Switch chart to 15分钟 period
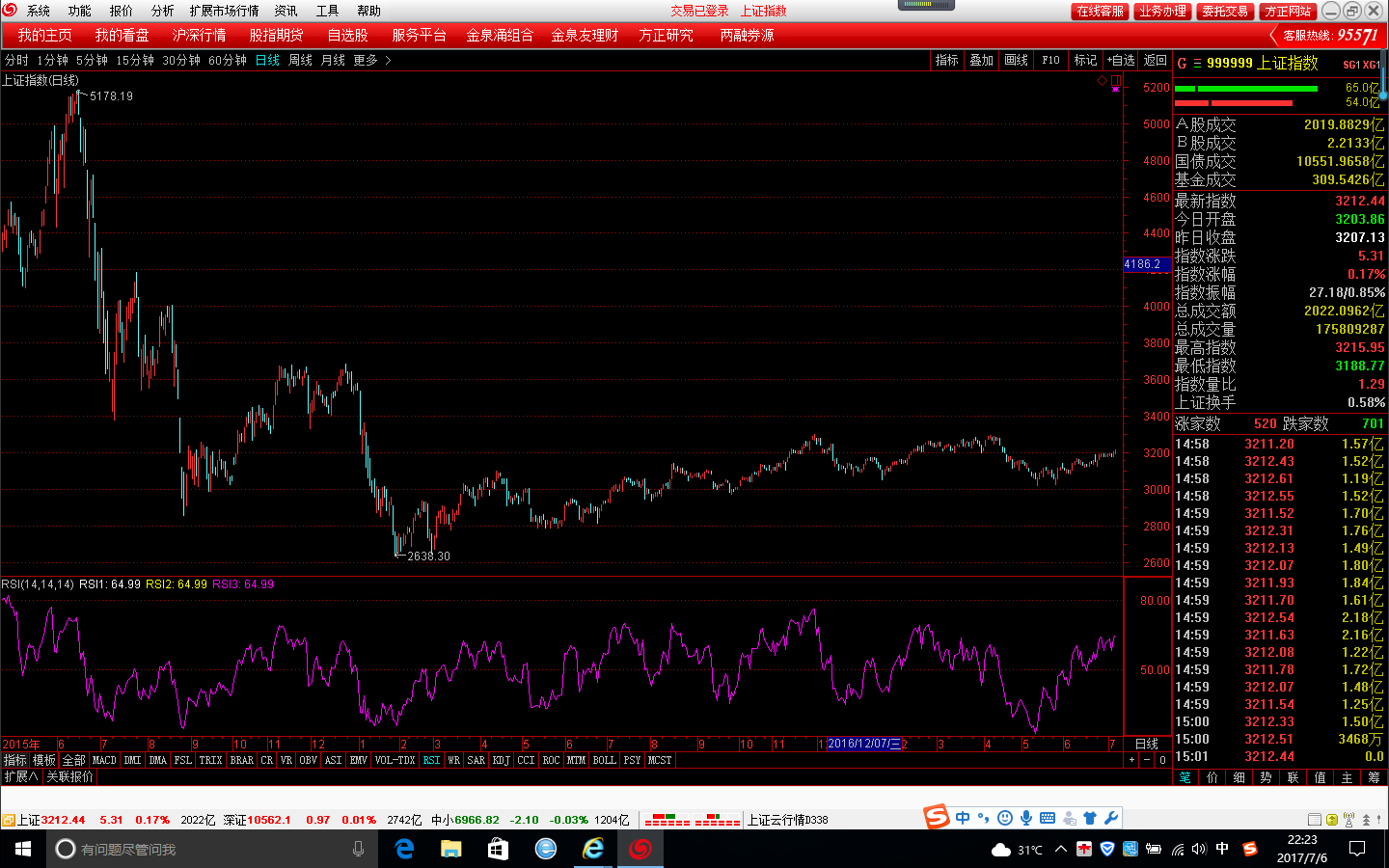Screen dimensions: 1389x868 (135, 60)
